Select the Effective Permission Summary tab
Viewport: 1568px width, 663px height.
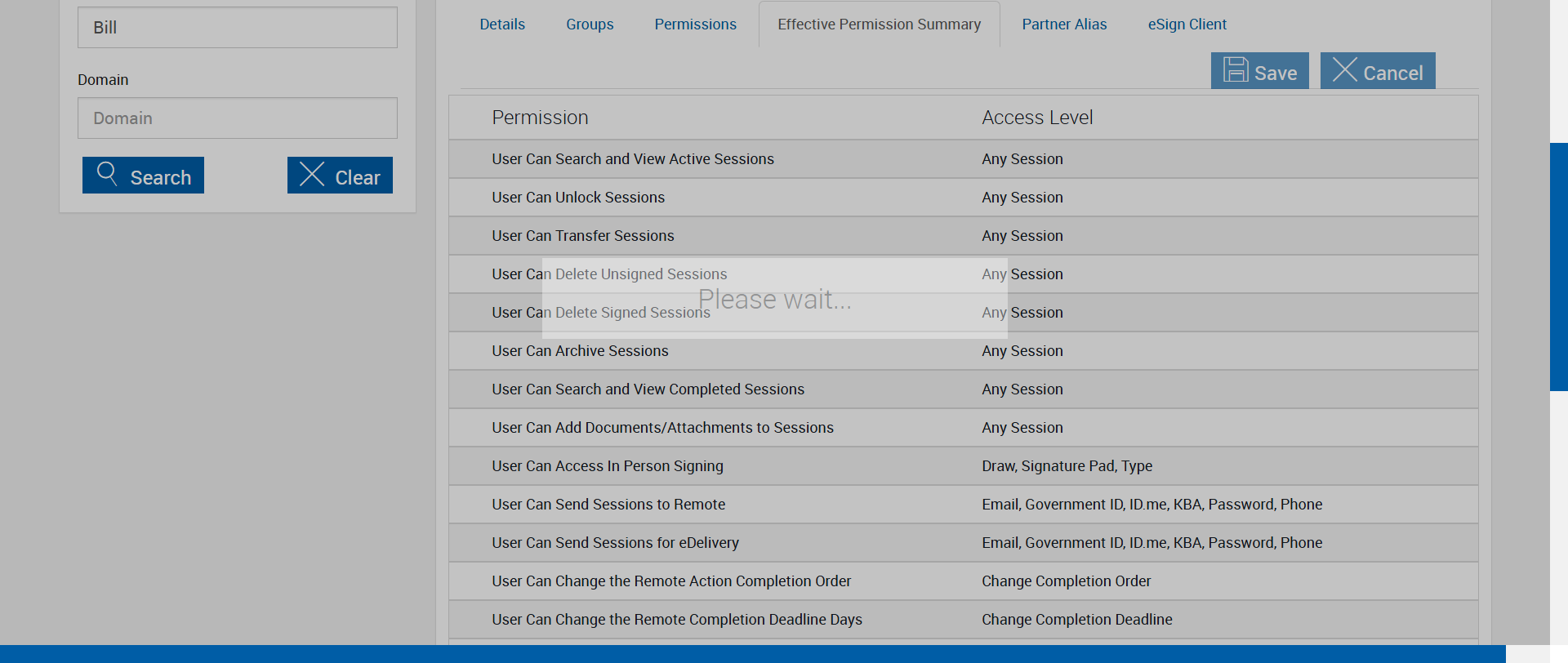[x=879, y=24]
